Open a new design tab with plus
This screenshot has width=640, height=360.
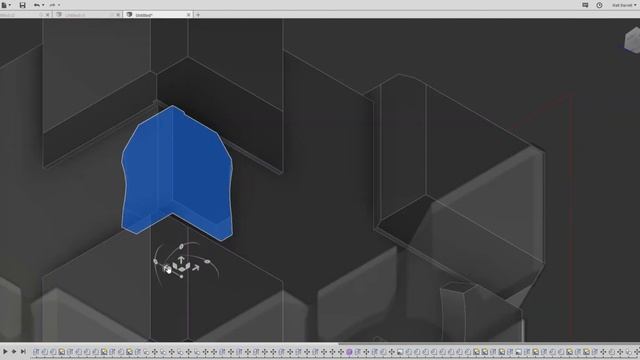(x=198, y=15)
